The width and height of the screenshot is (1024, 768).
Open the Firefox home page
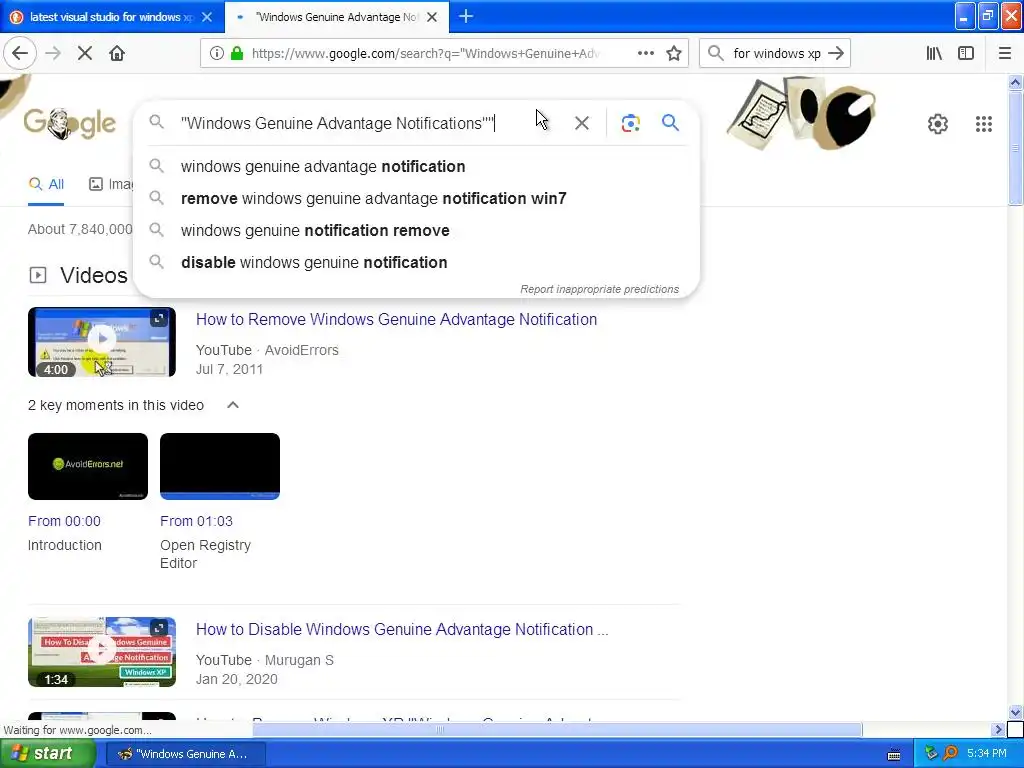pos(117,53)
